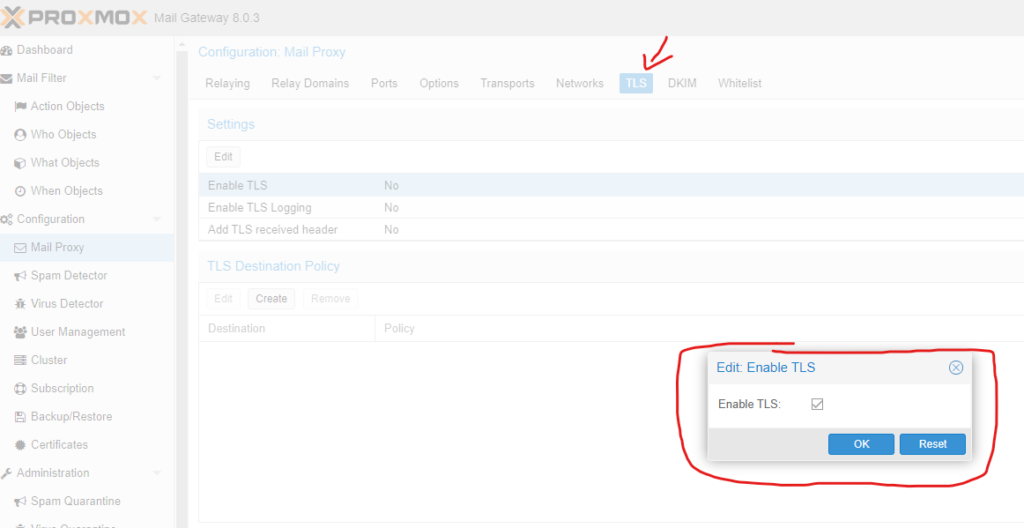Click the Configuration gears icon
The width and height of the screenshot is (1024, 528).
click(7, 220)
